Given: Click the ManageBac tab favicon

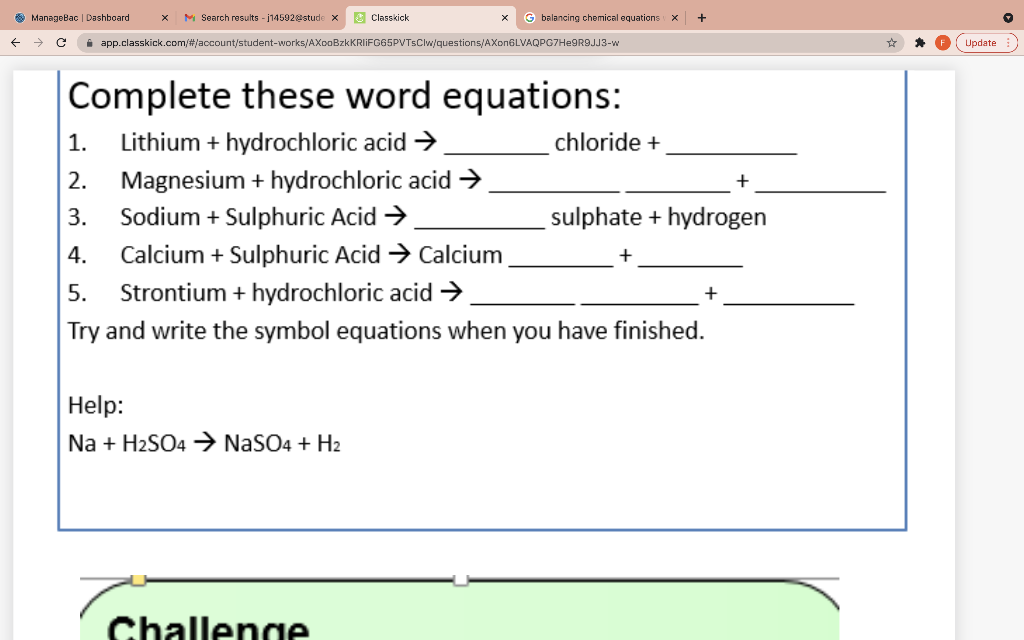Looking at the screenshot, I should [x=20, y=18].
